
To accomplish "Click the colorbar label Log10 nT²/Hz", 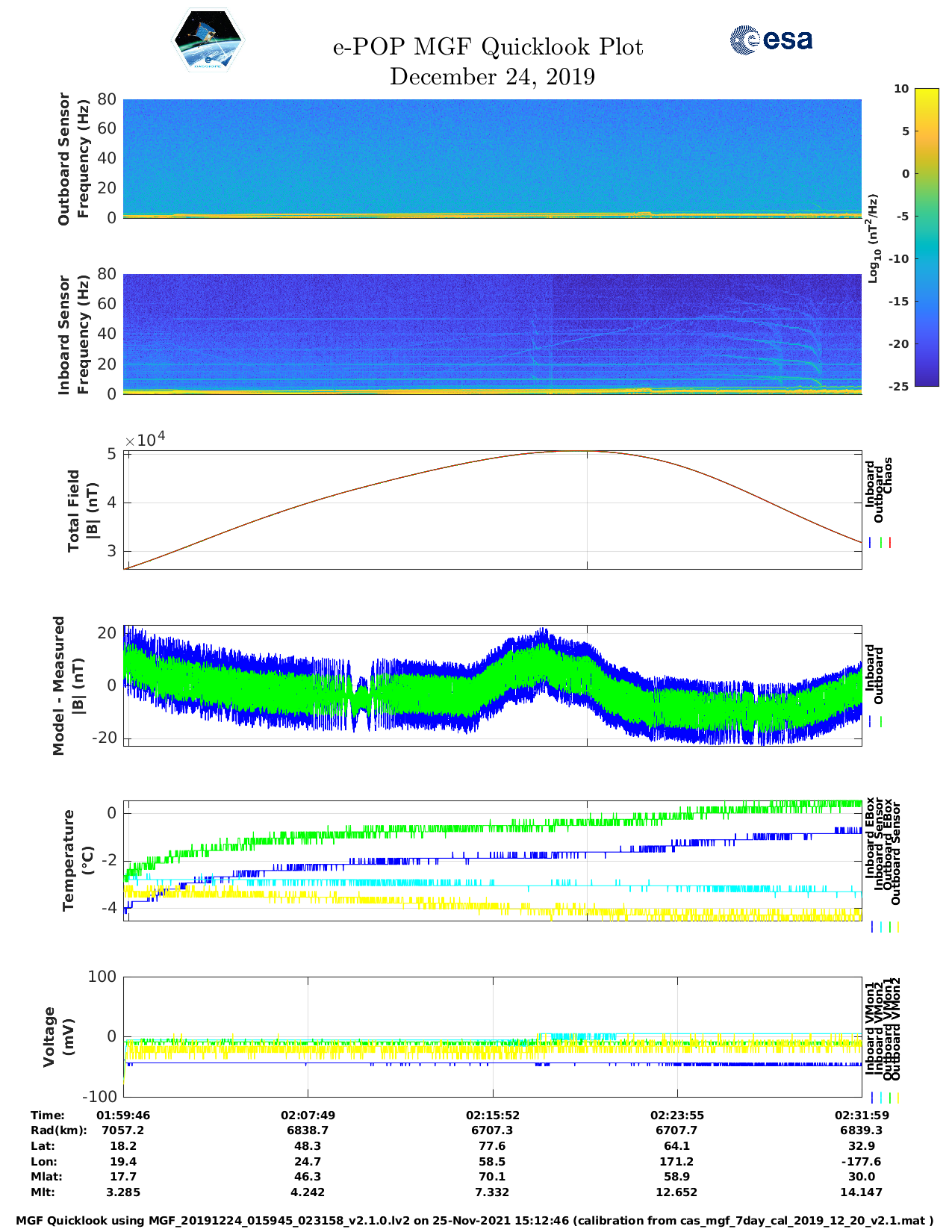I will coord(872,238).
